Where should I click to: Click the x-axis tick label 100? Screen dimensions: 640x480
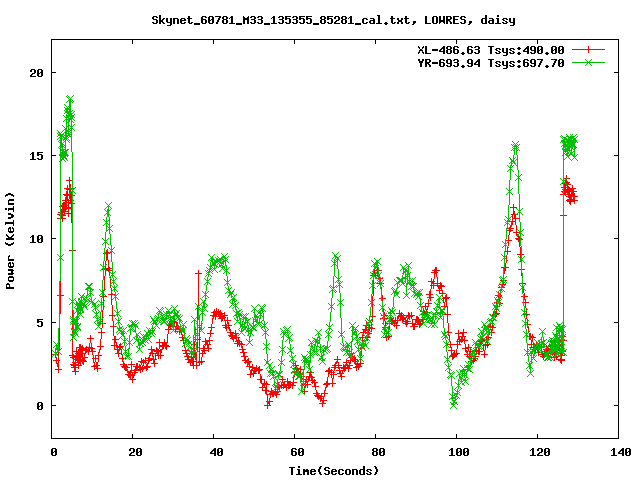click(x=458, y=452)
